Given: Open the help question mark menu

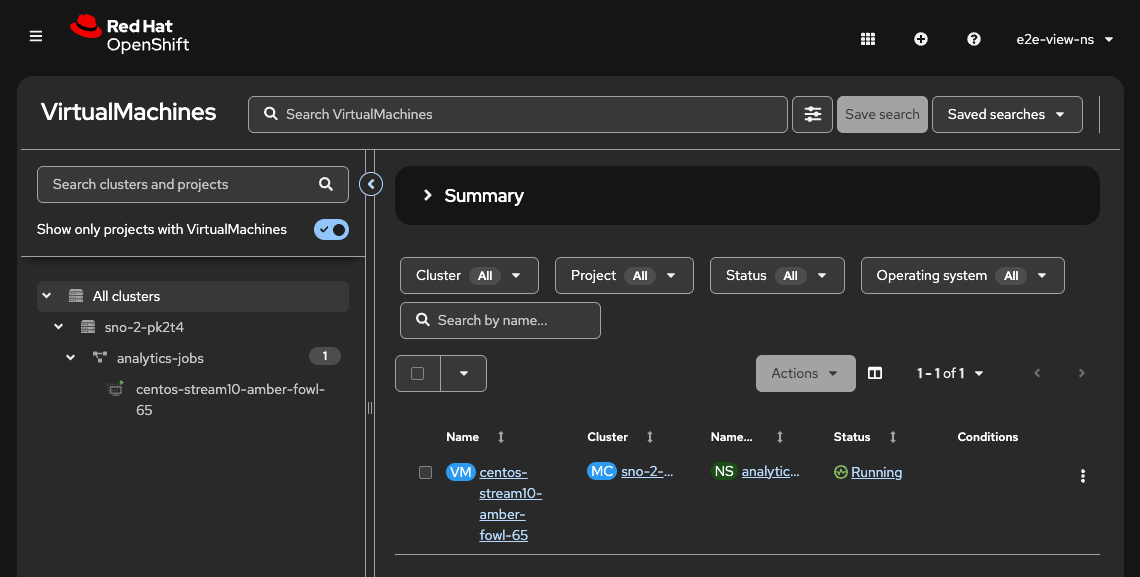Looking at the screenshot, I should [x=974, y=39].
